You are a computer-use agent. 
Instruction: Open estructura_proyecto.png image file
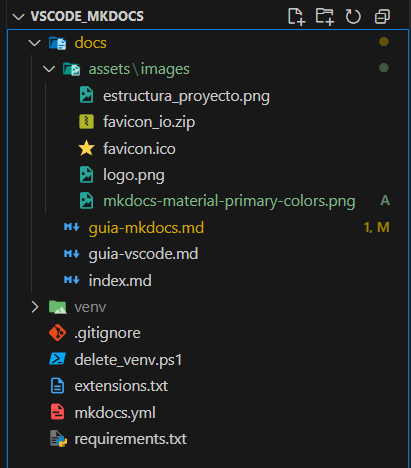click(208, 95)
